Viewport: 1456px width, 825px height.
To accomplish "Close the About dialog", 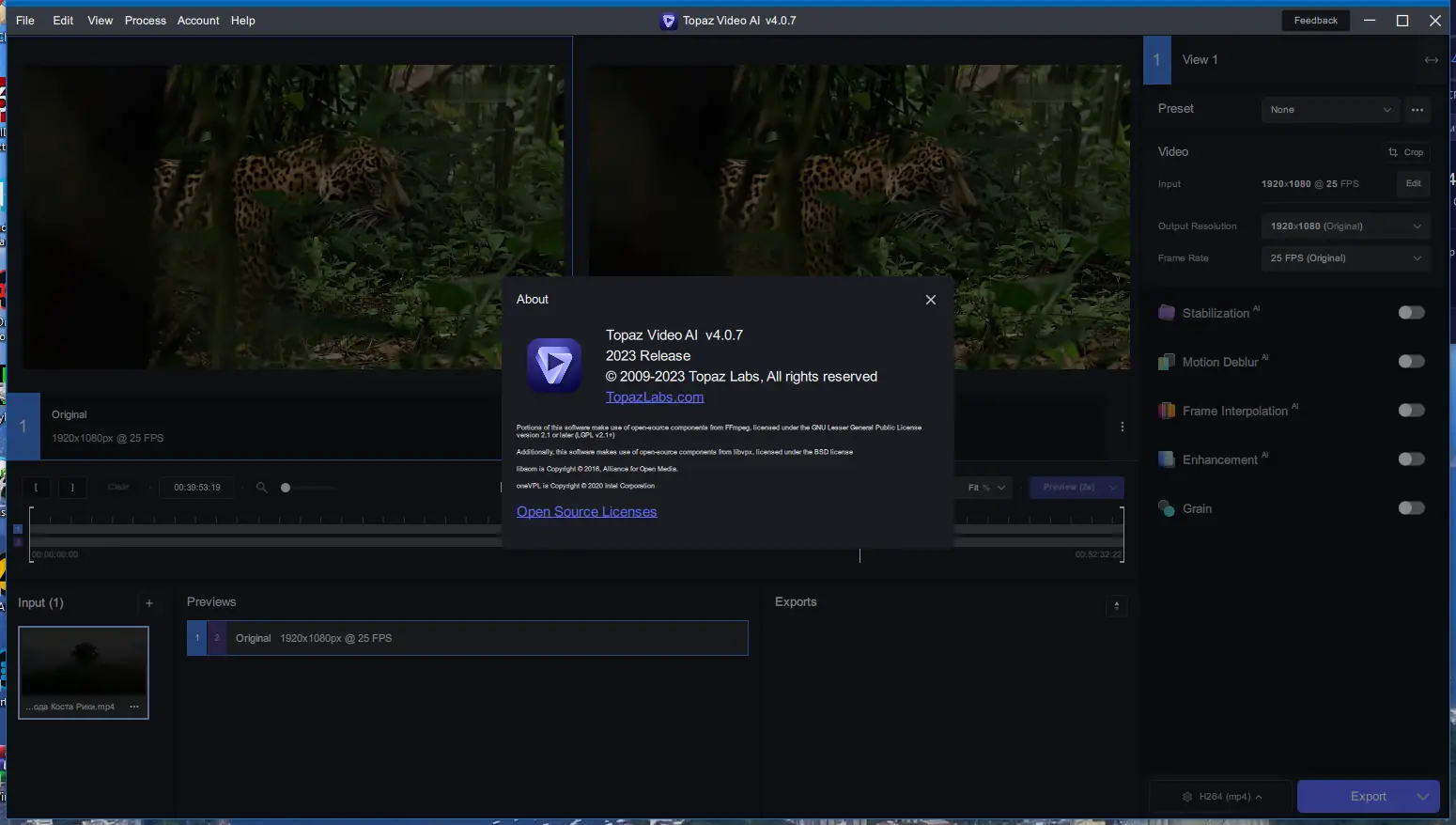I will point(931,300).
